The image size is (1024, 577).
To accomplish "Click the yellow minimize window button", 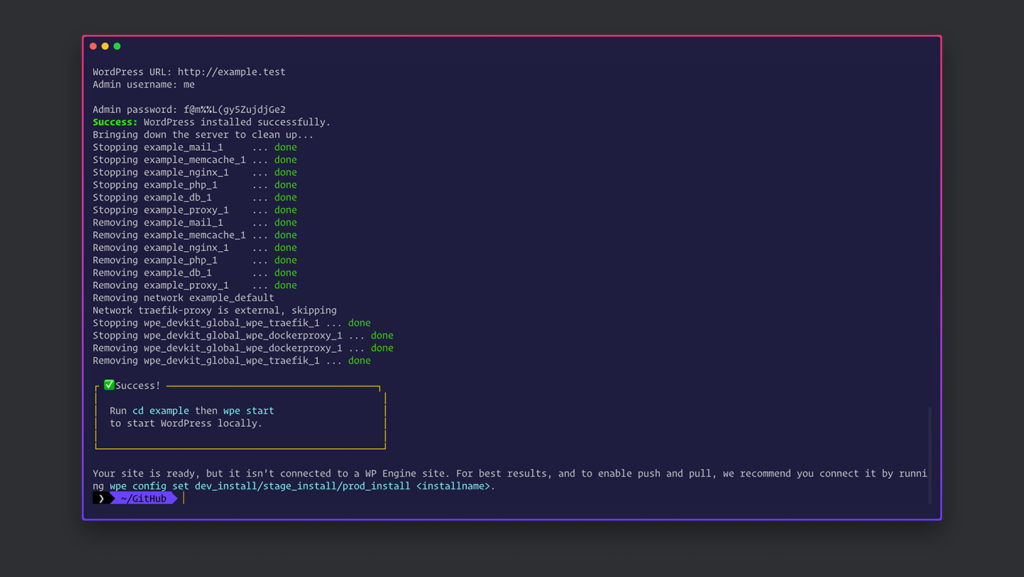I will (105, 46).
